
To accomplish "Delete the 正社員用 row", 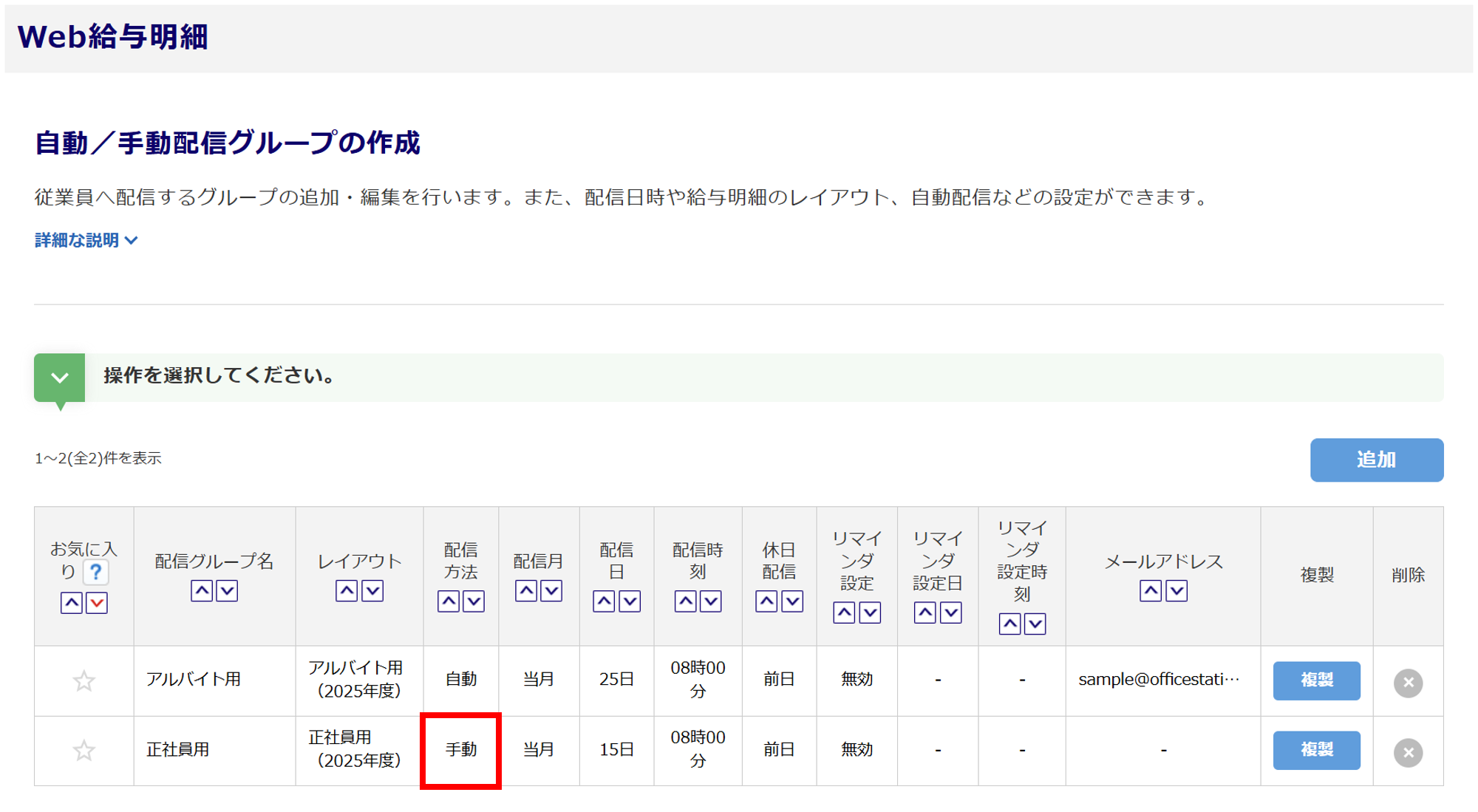I will pos(1408,752).
